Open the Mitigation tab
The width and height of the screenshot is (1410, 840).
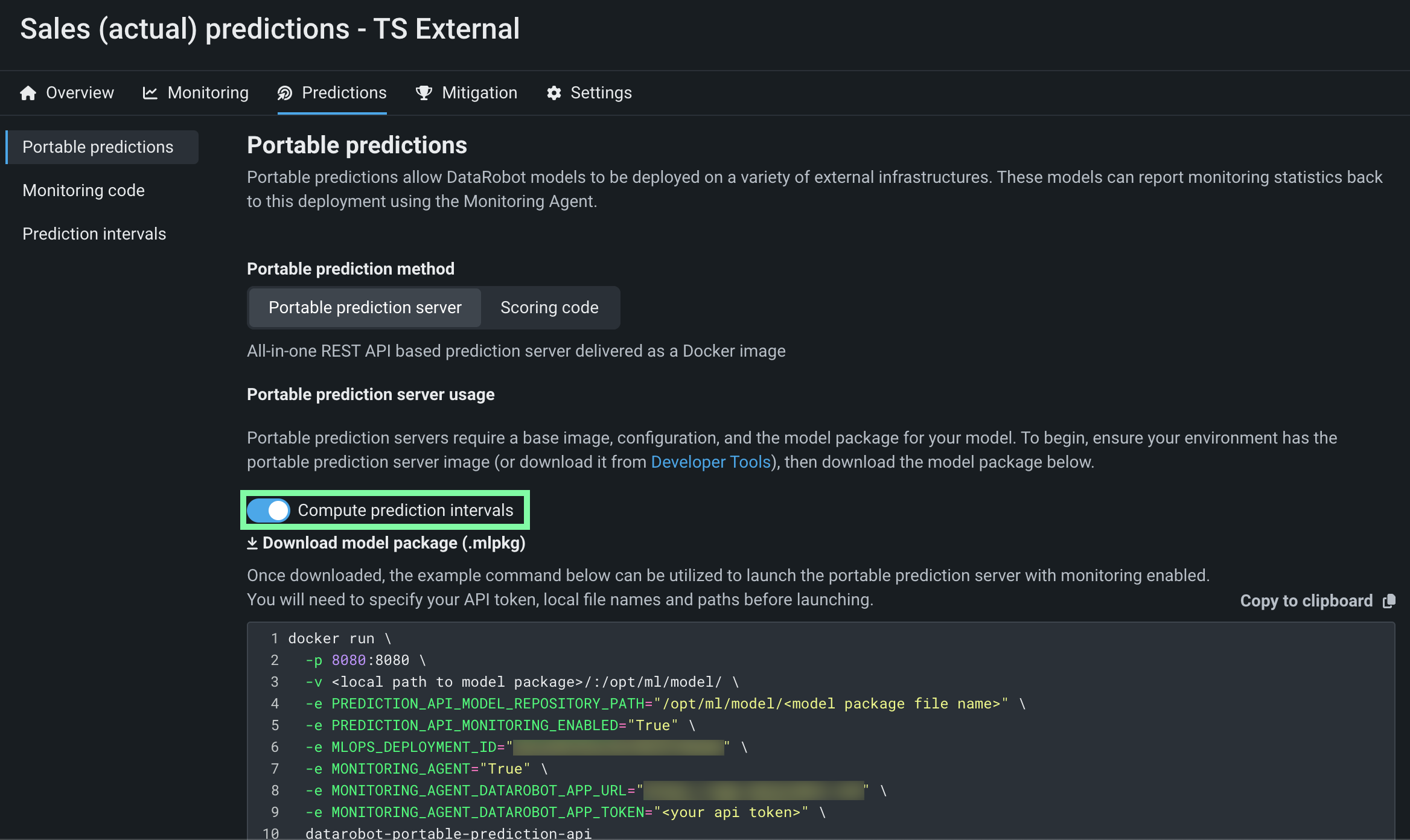[x=479, y=93]
